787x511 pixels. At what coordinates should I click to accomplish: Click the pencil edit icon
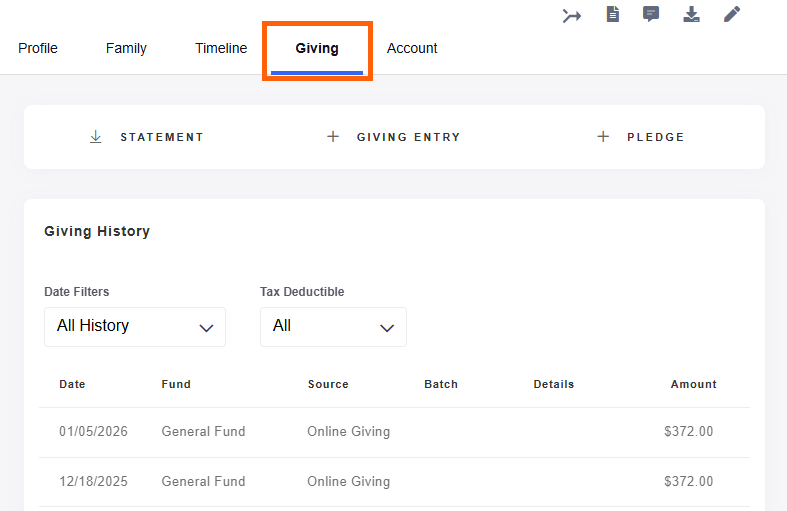pyautogui.click(x=732, y=14)
